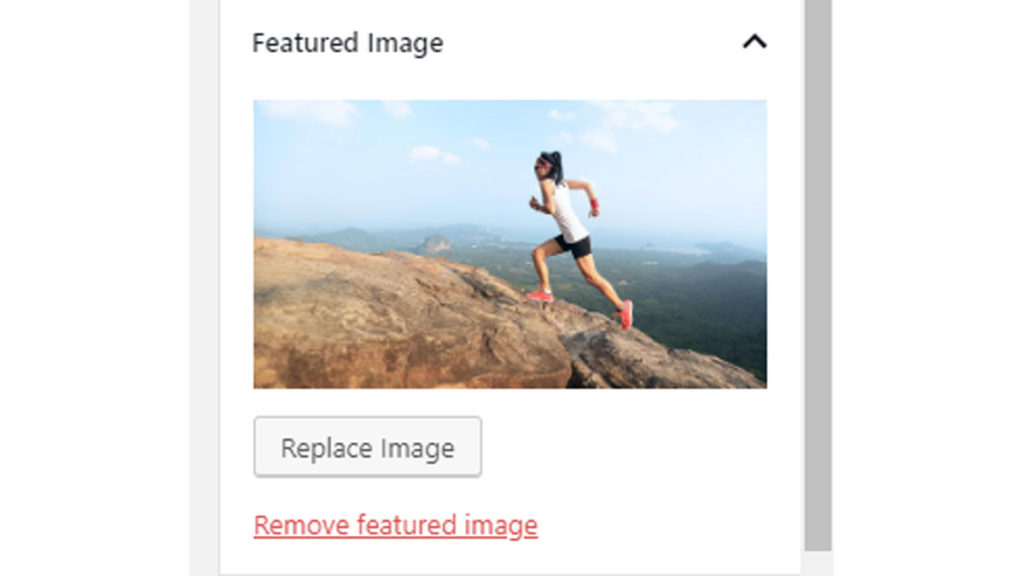Click the gray vertical scrollbar thumb

click(818, 274)
